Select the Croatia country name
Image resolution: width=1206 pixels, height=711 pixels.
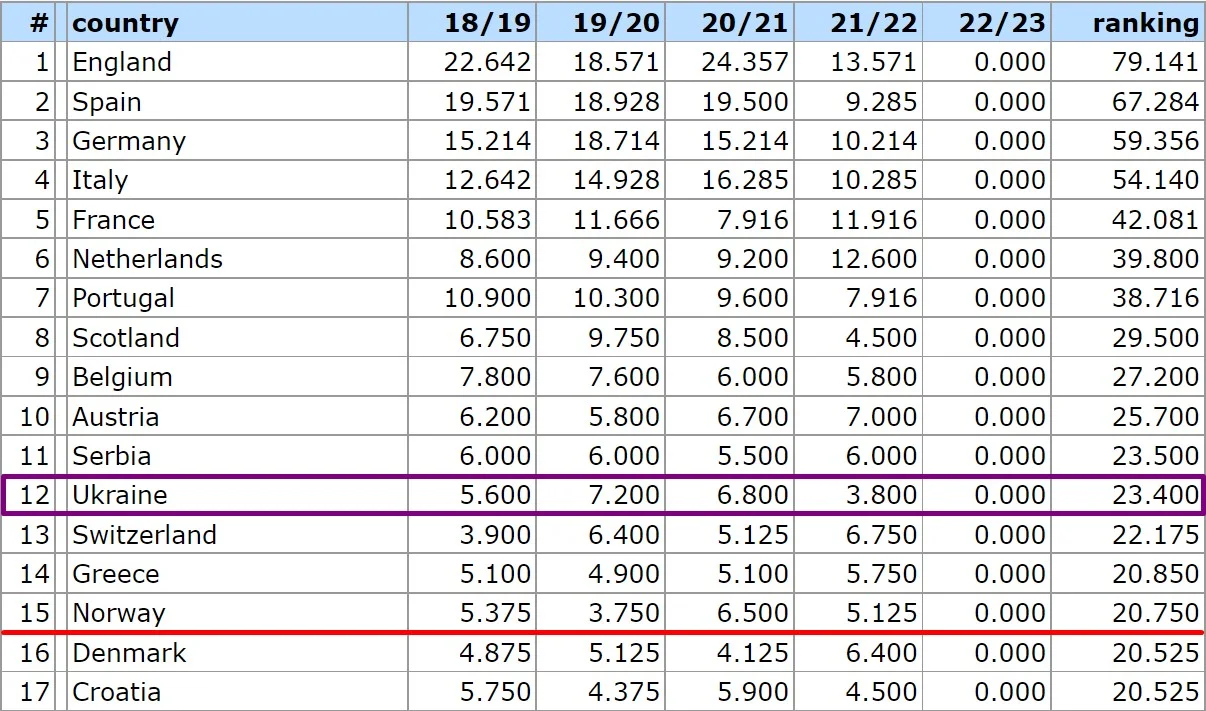pyautogui.click(x=116, y=692)
